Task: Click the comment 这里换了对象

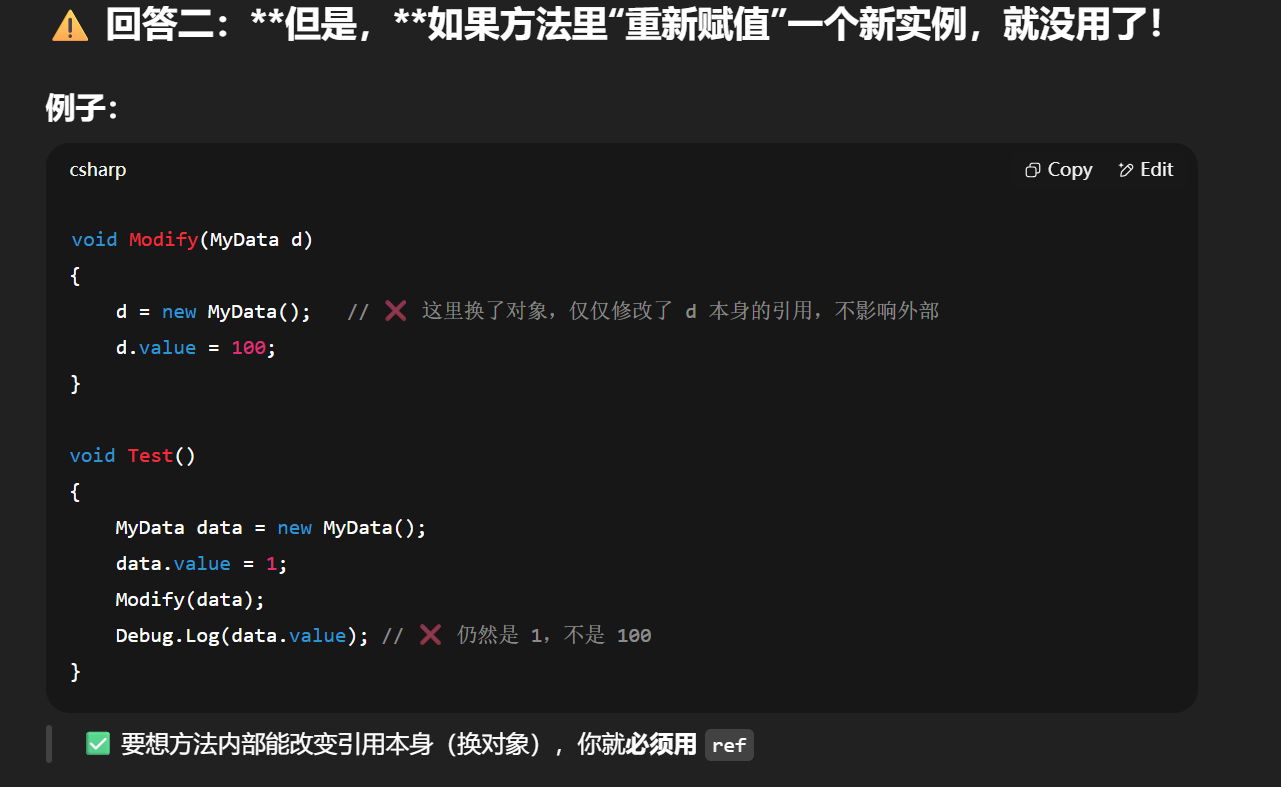Action: pos(485,311)
